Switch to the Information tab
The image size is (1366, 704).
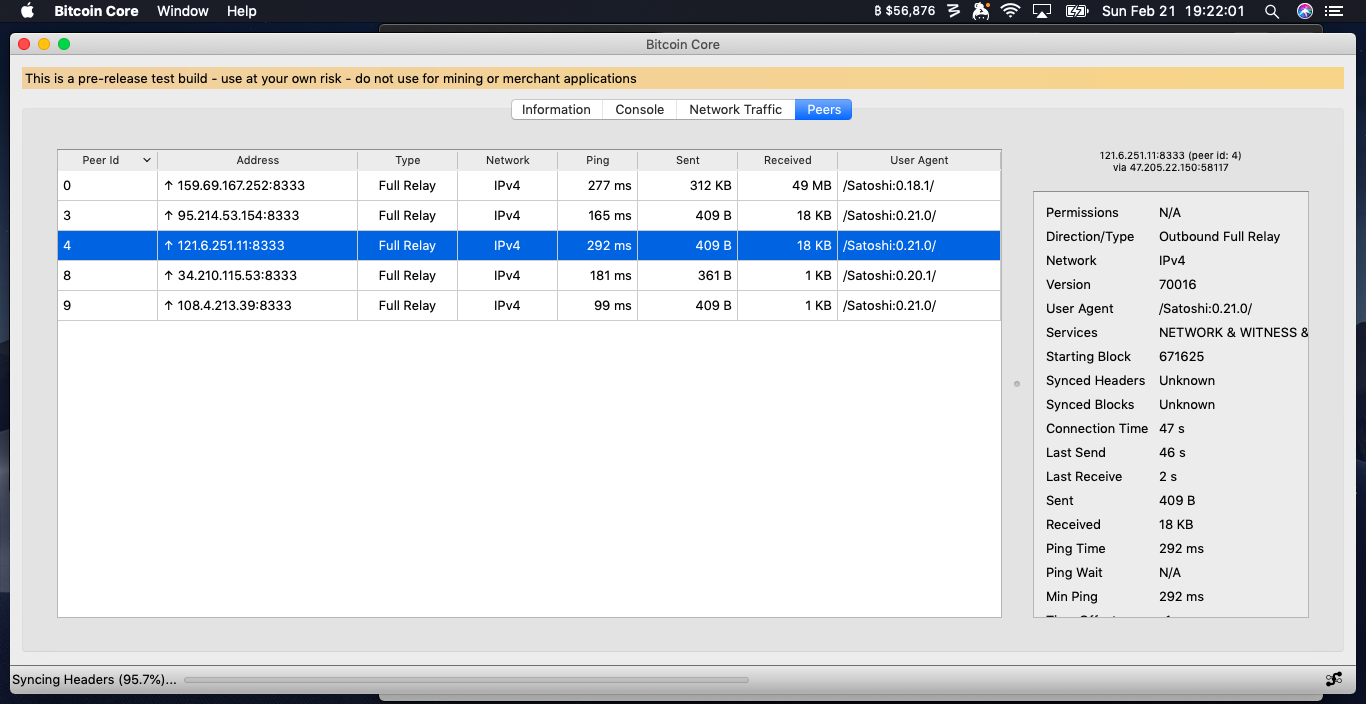(556, 109)
